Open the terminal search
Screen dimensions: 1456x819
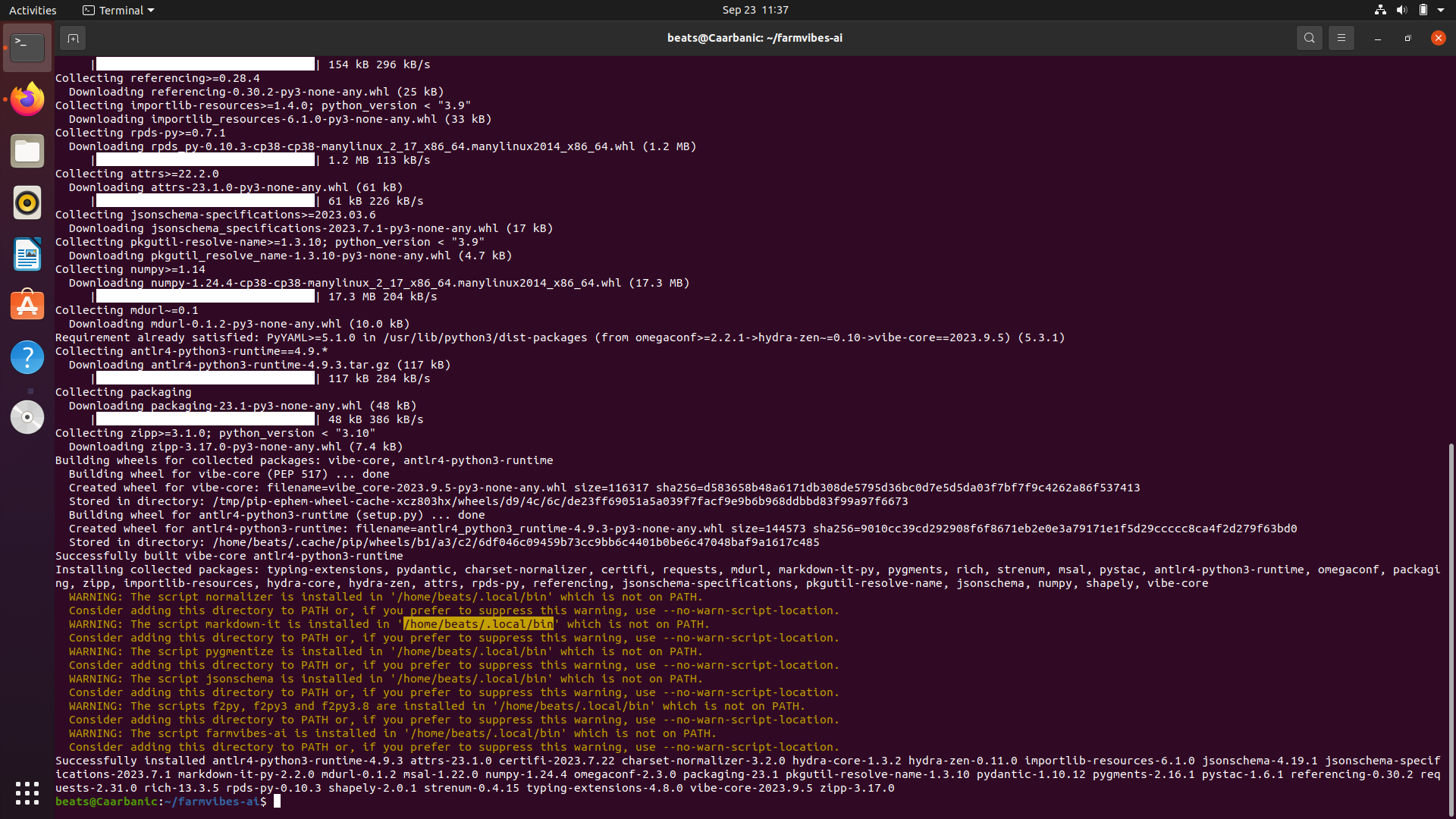(1309, 37)
